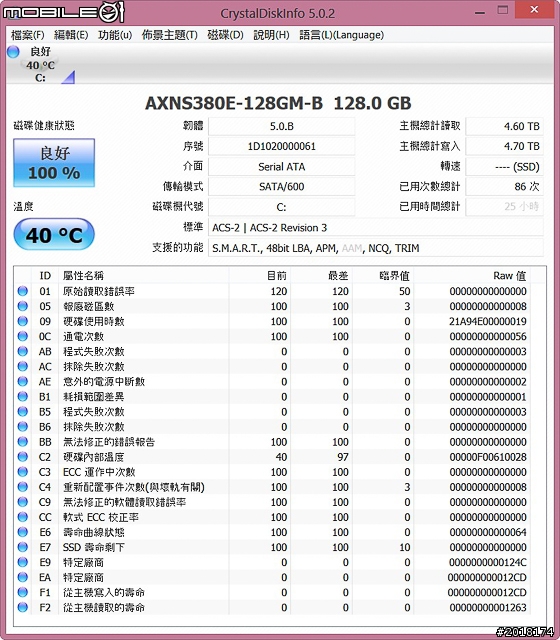Select the 硬碟使用時數 attribute name
Viewport: 560px width, 640px height.
(x=93, y=322)
